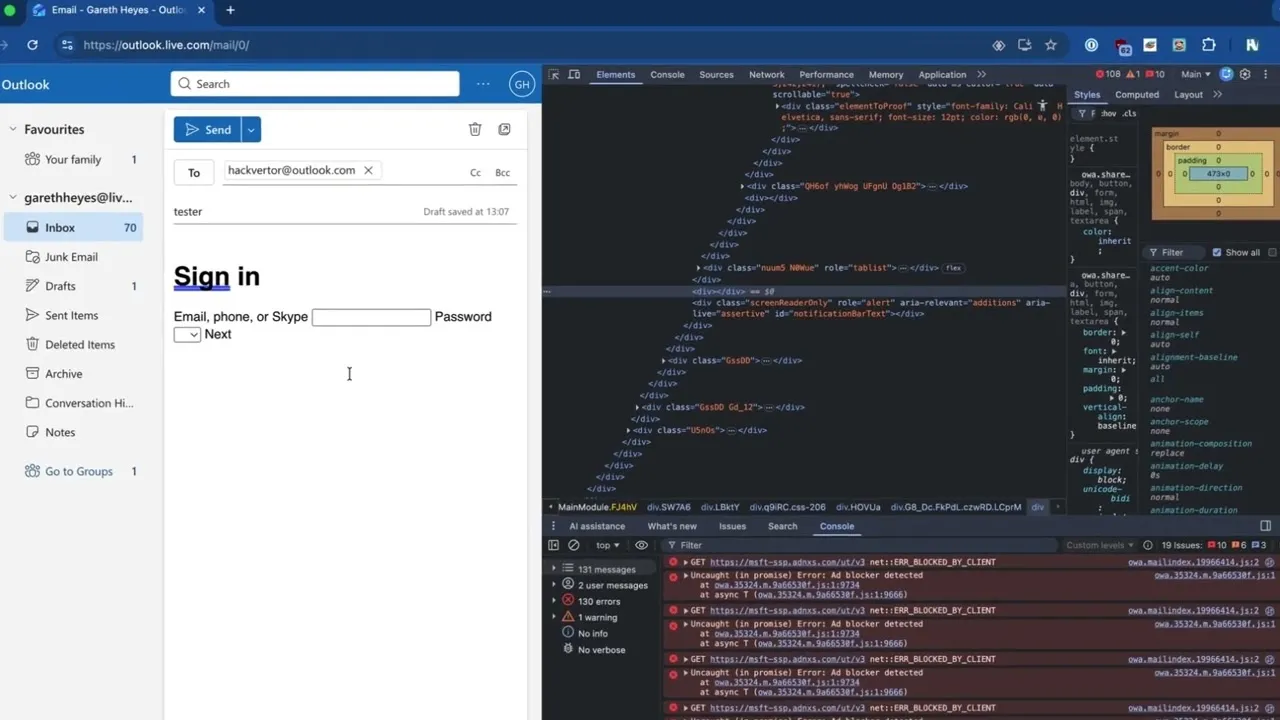Reload the page with the browser refresh icon
Image resolution: width=1280 pixels, height=720 pixels.
(x=32, y=45)
